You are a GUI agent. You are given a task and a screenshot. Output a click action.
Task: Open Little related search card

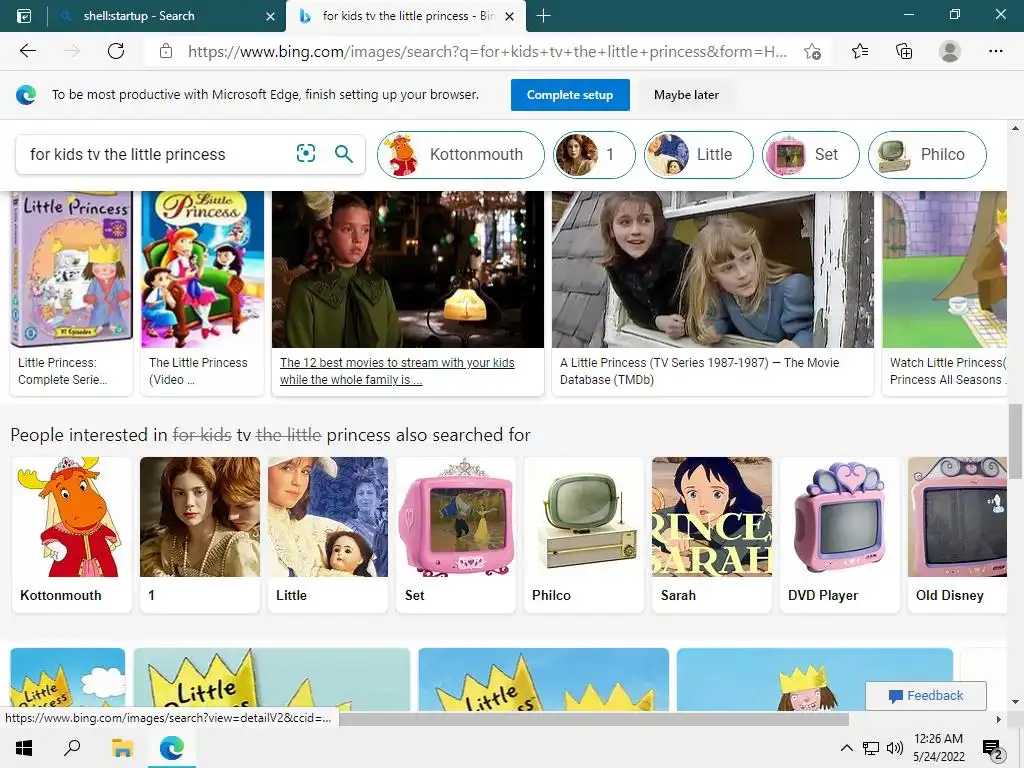[x=328, y=534]
